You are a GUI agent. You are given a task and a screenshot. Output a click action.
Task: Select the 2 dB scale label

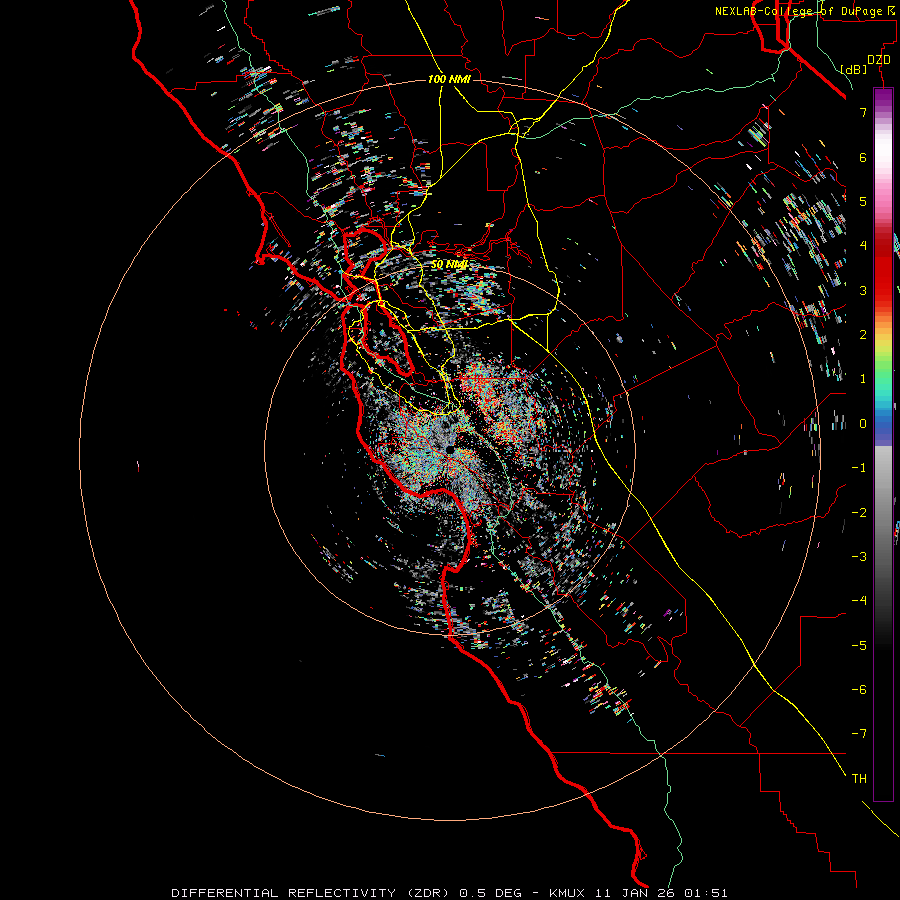point(863,335)
